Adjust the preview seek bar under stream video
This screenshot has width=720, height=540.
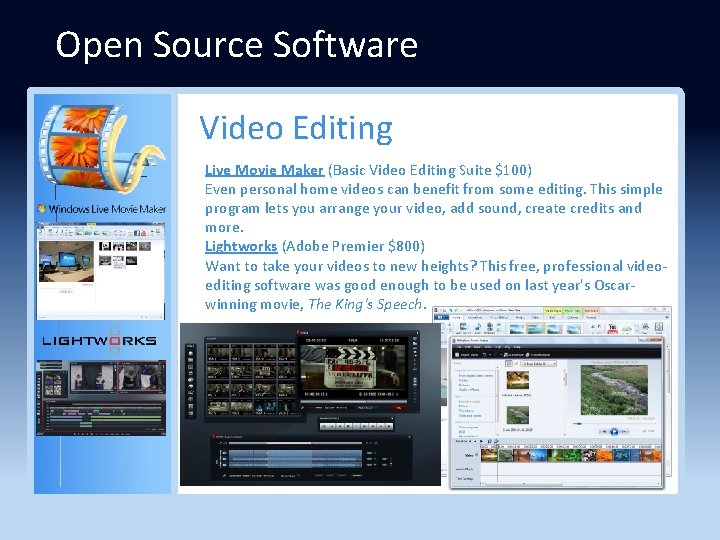point(614,423)
